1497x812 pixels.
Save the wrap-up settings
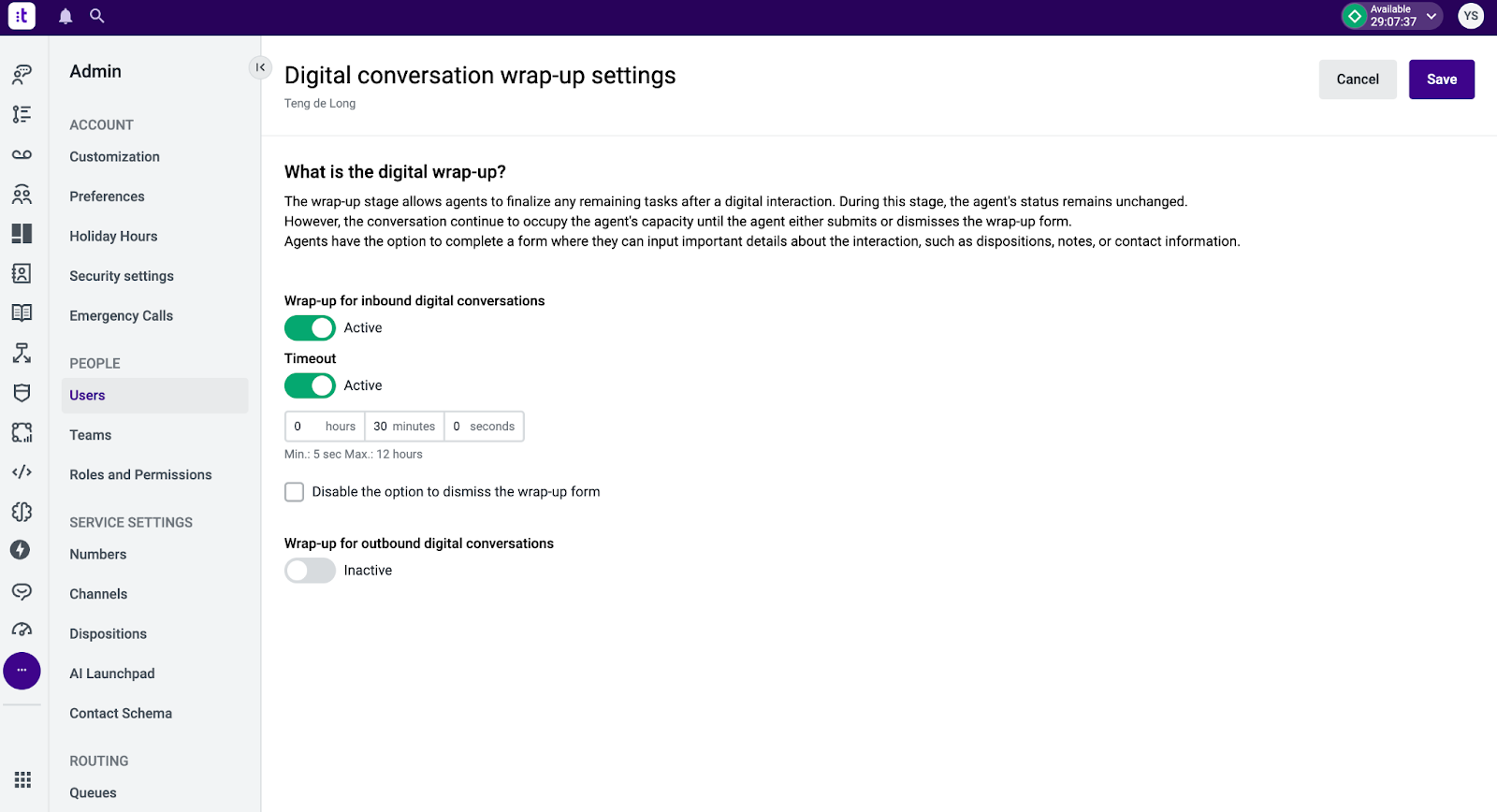(x=1442, y=80)
